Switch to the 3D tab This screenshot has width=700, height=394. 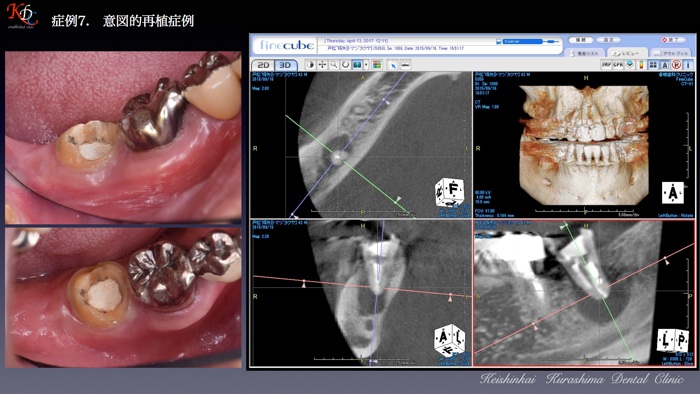point(285,65)
